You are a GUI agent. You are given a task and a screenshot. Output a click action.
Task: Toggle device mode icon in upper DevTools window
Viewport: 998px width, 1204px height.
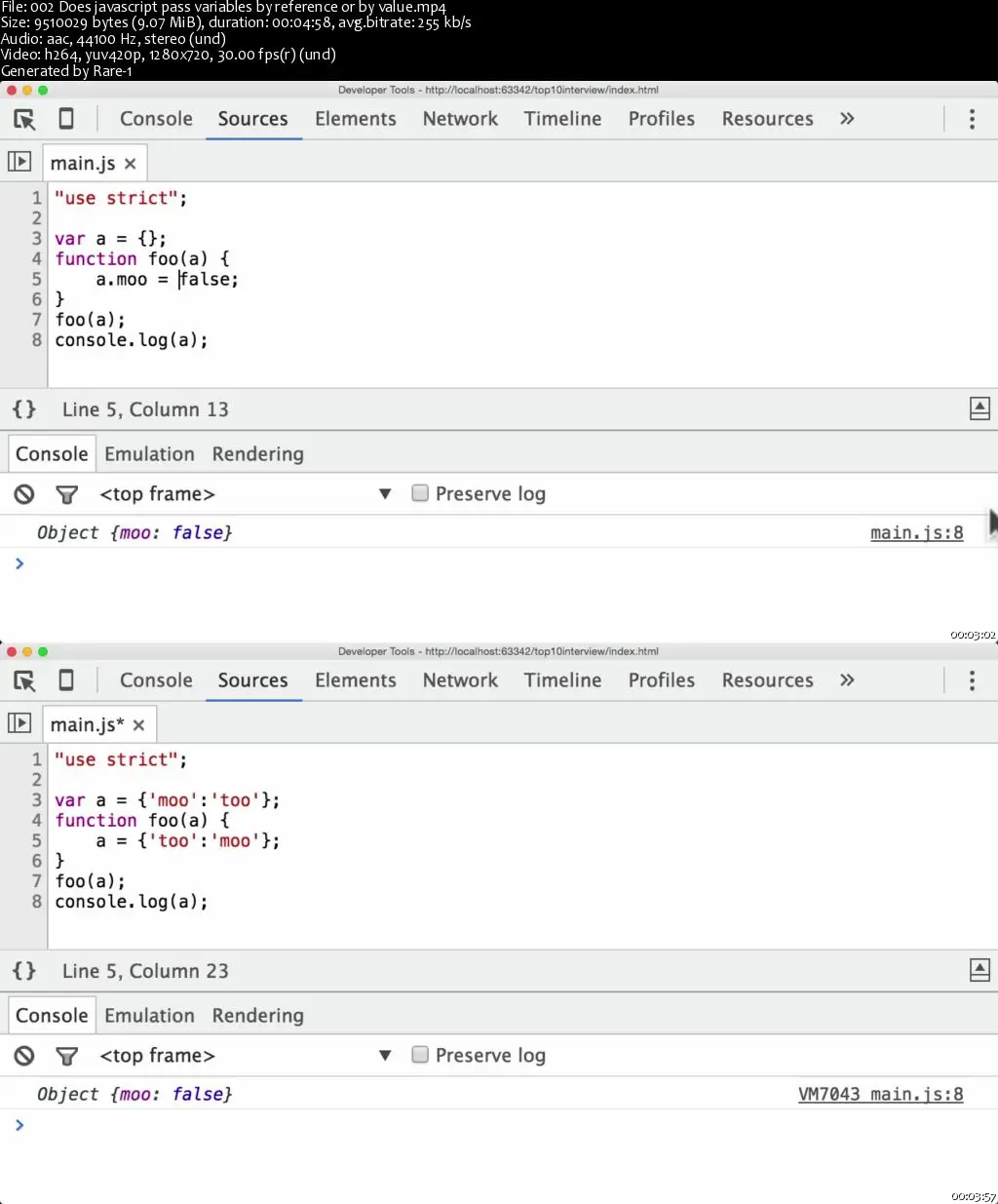pos(66,119)
